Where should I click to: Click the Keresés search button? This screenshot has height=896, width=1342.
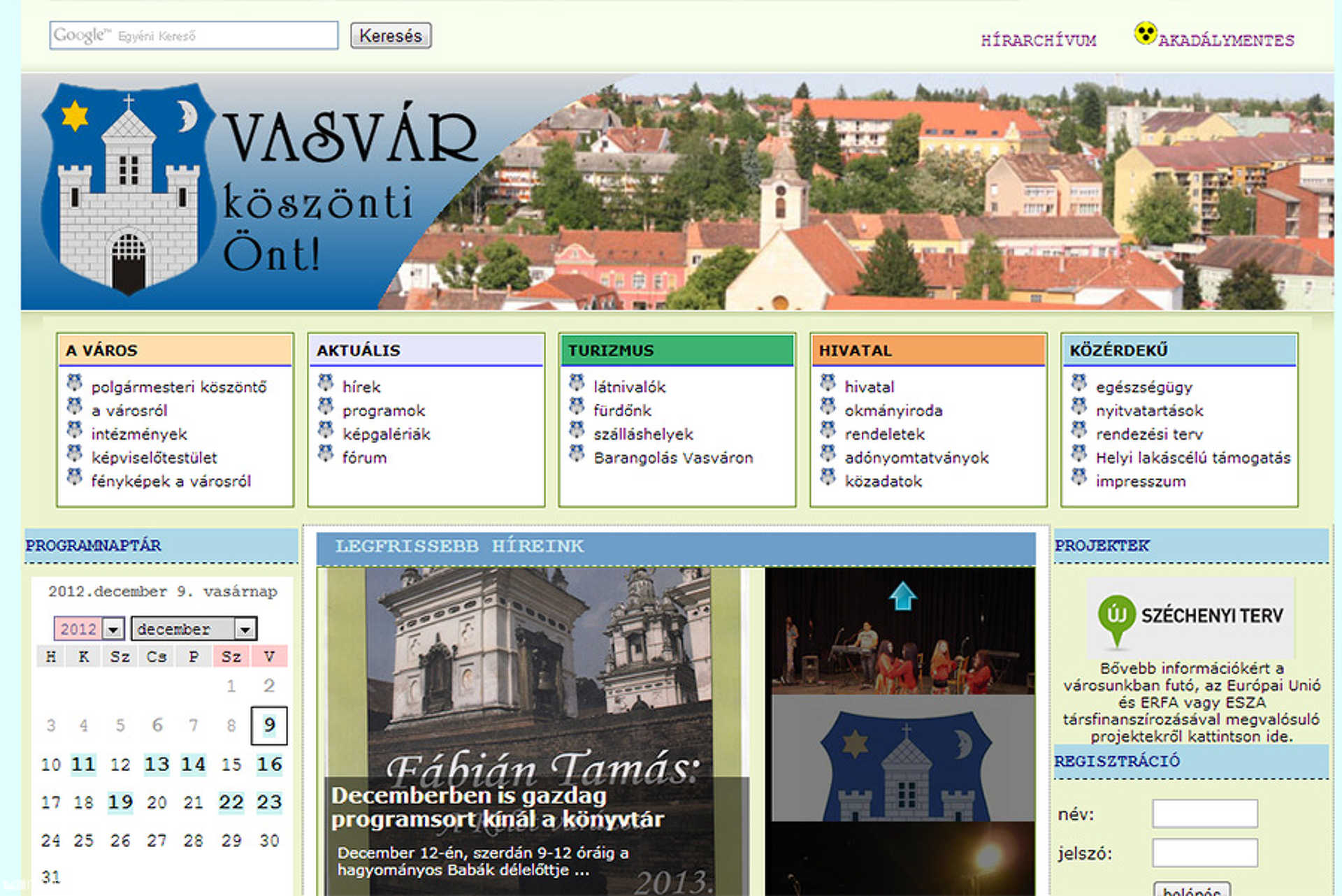[x=391, y=36]
